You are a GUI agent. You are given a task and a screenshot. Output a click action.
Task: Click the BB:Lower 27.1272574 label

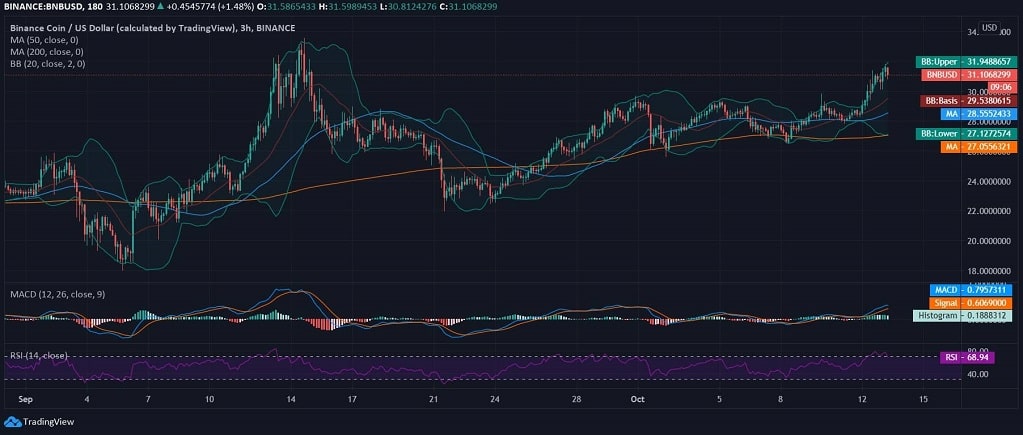tap(966, 134)
